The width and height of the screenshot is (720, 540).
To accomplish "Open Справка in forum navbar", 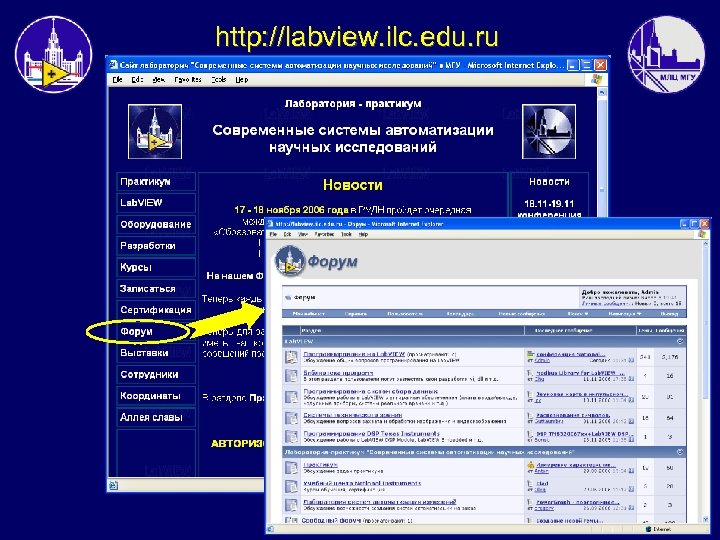I will [x=355, y=314].
